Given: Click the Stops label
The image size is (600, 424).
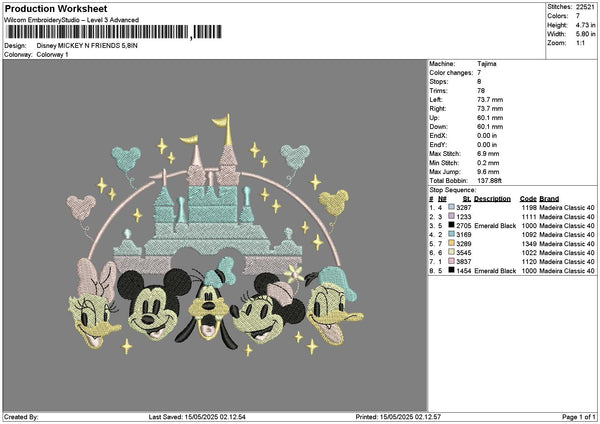Looking at the screenshot, I should pyautogui.click(x=439, y=82).
